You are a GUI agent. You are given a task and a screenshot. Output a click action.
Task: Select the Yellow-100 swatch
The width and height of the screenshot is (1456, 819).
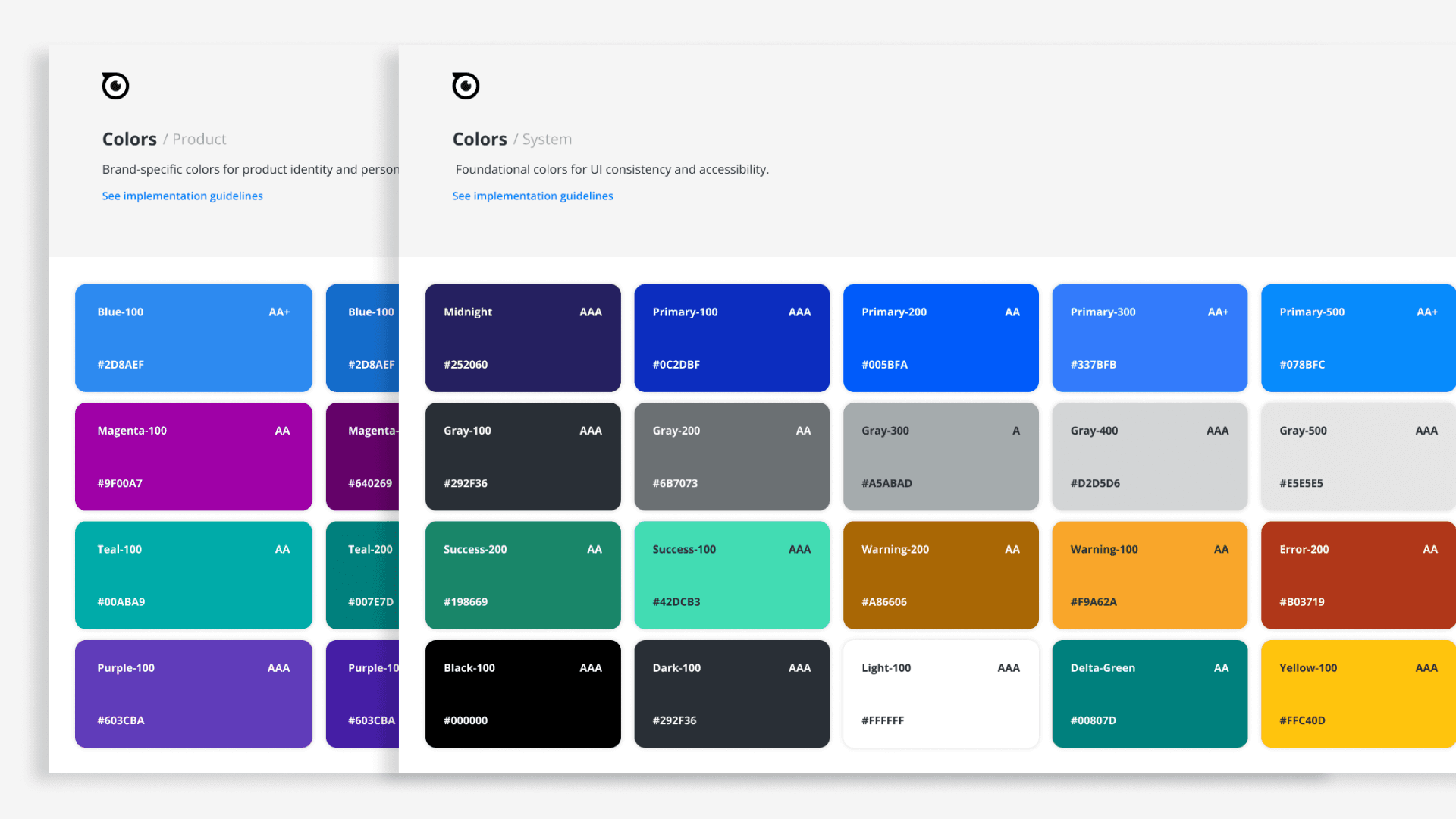click(x=1358, y=694)
